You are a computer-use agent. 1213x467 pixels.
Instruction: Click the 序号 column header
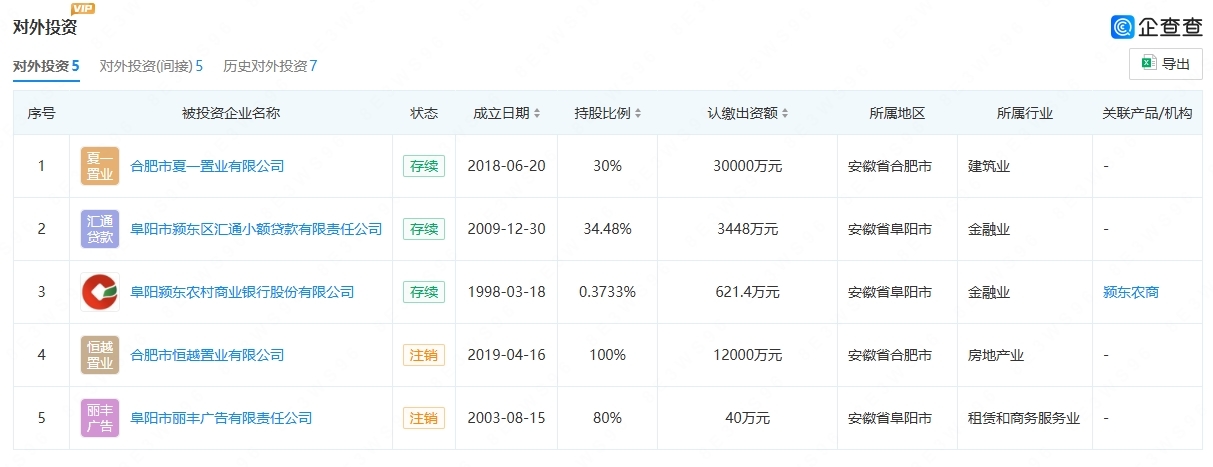click(x=41, y=113)
